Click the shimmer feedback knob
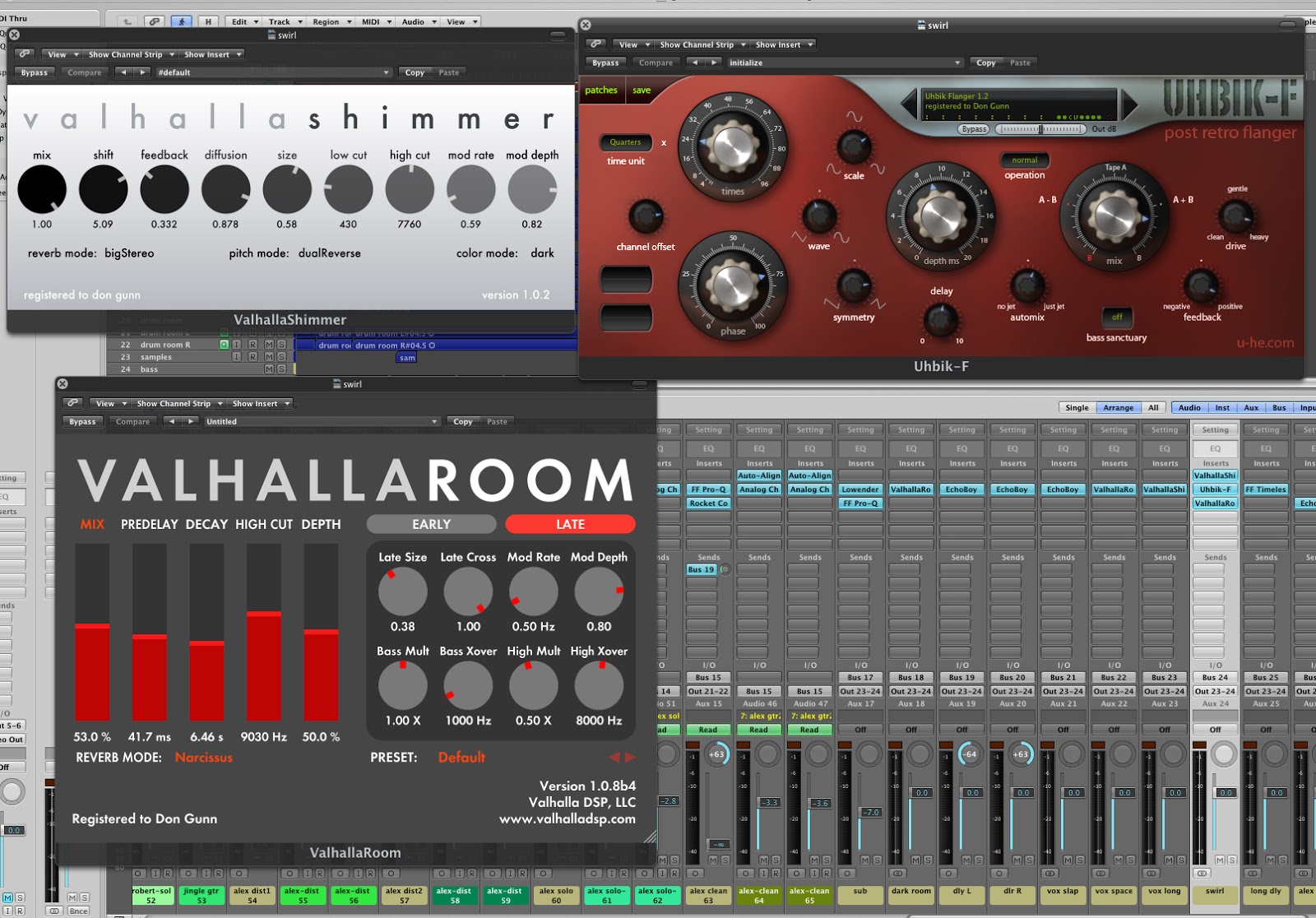 [x=164, y=189]
